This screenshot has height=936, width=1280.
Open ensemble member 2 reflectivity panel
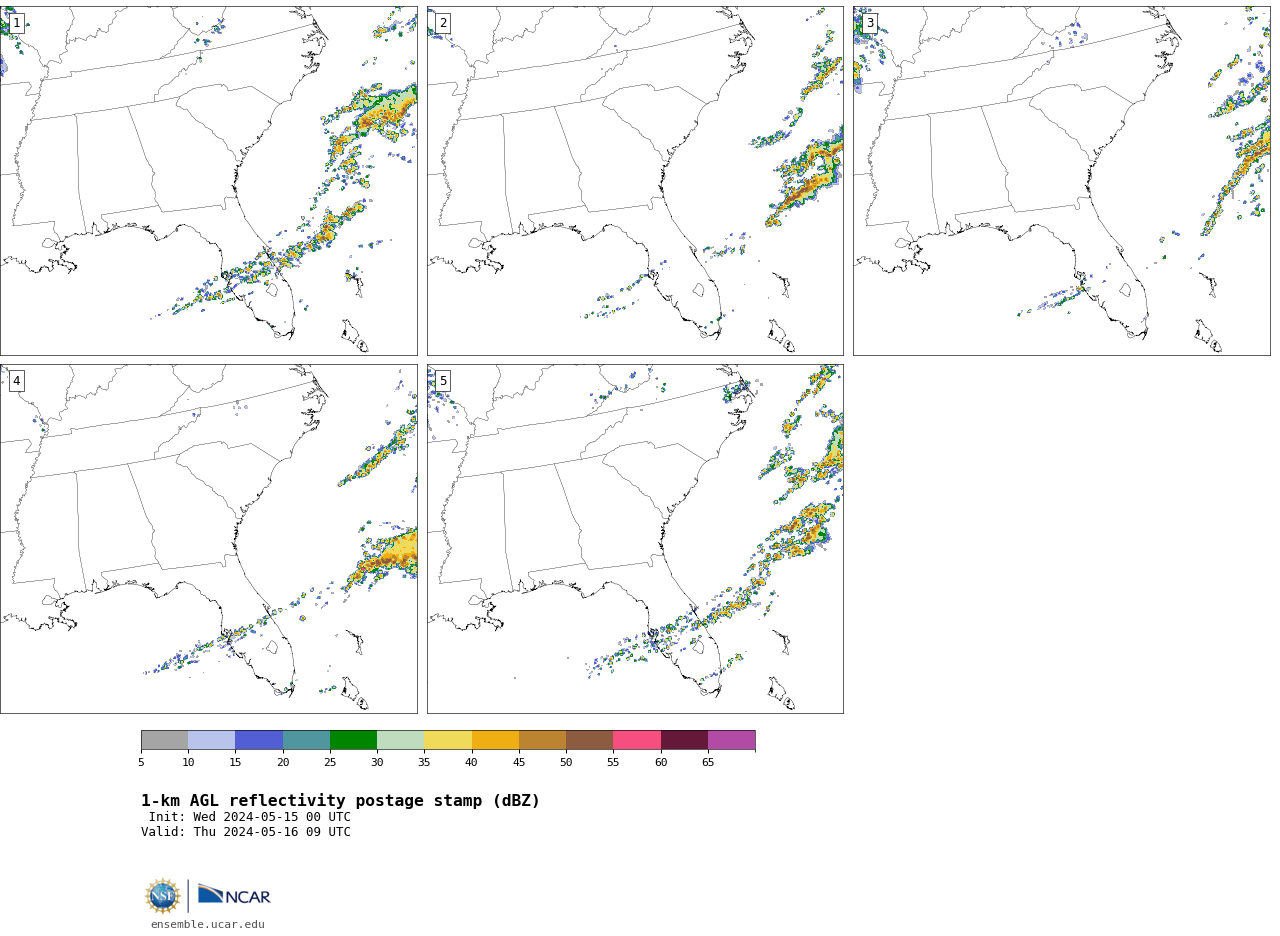click(635, 181)
